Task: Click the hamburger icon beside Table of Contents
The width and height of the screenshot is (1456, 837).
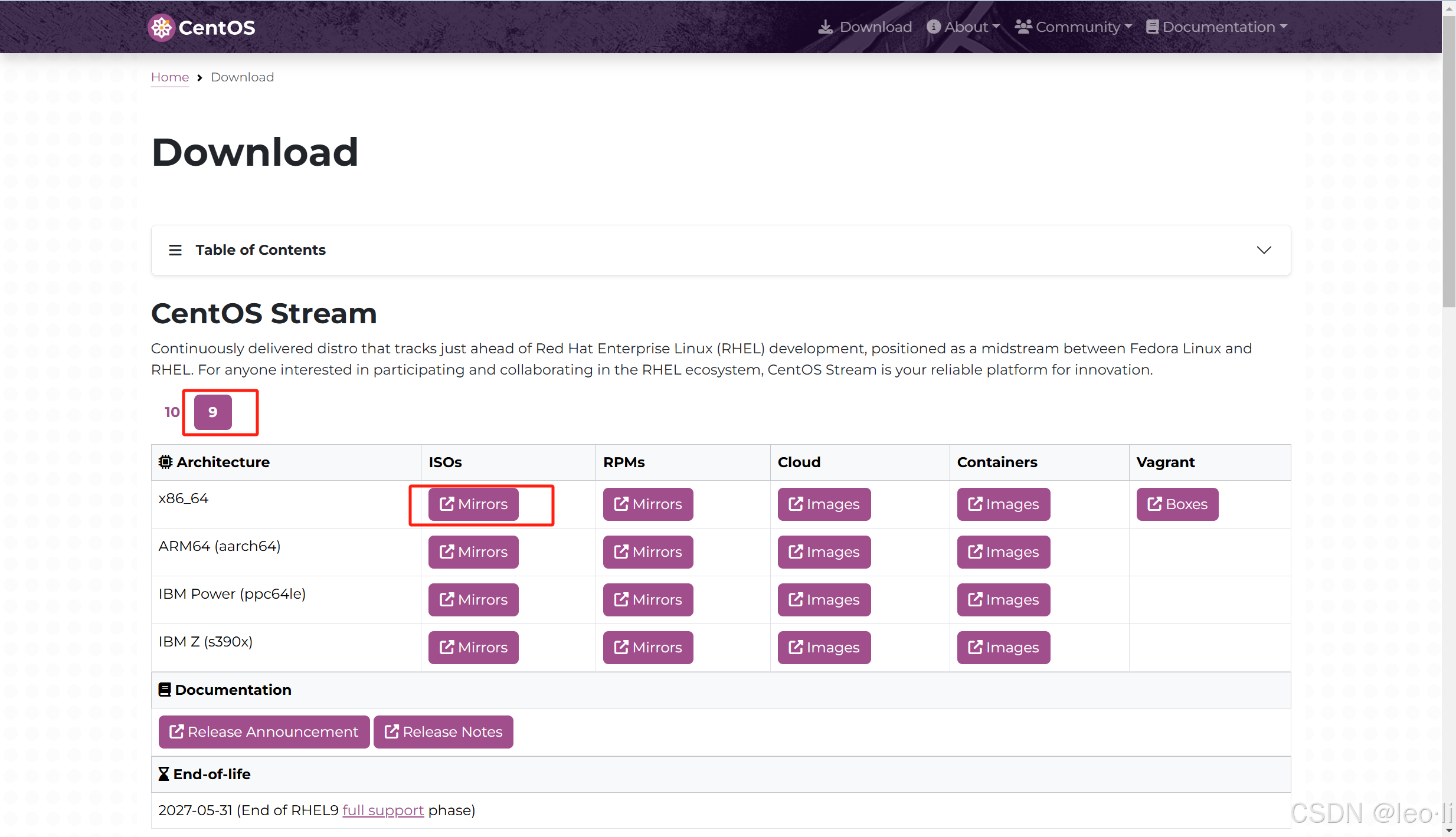Action: (x=175, y=250)
